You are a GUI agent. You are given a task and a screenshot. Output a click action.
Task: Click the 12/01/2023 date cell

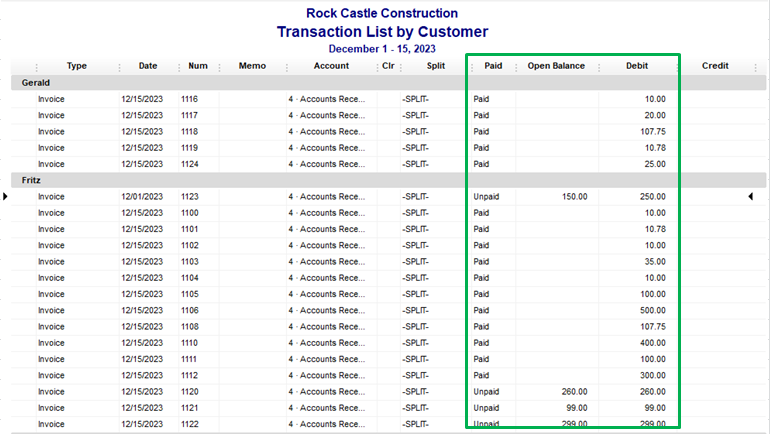tap(142, 196)
